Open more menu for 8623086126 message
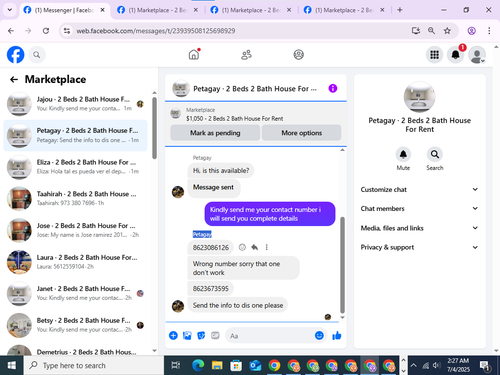 (x=267, y=247)
